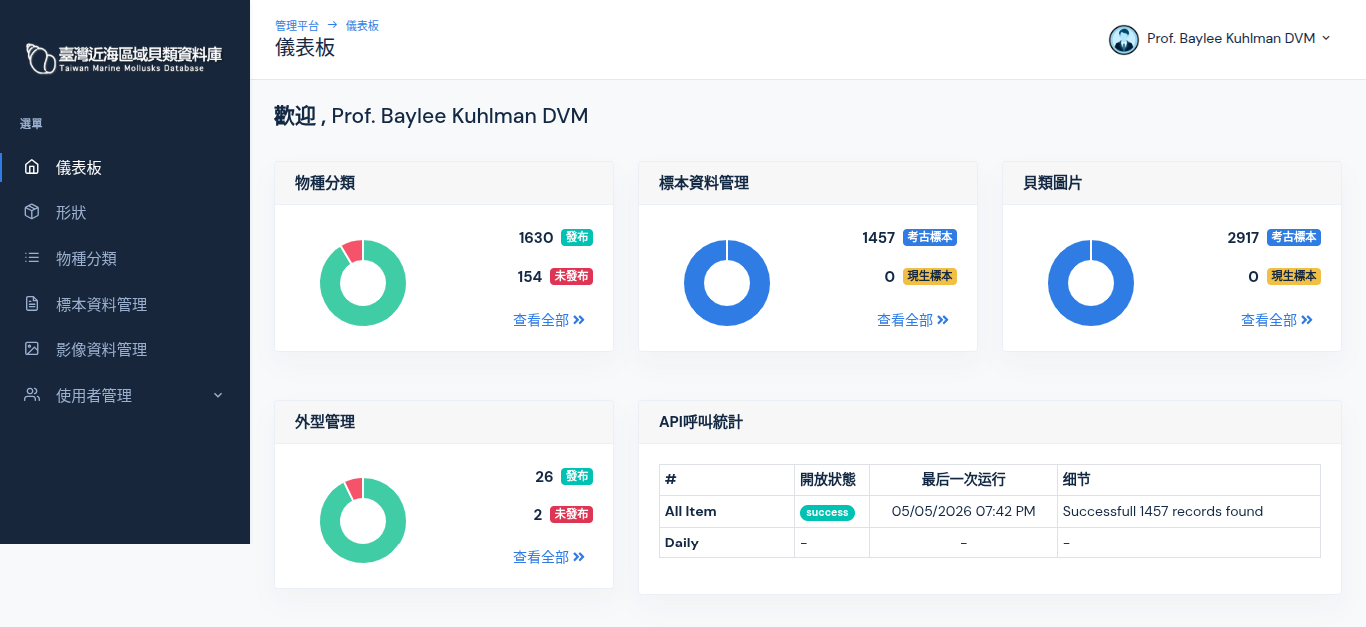The height and width of the screenshot is (627, 1366).
Task: Click the 05/05/2026 07:42 PM timestamp
Action: point(963,511)
